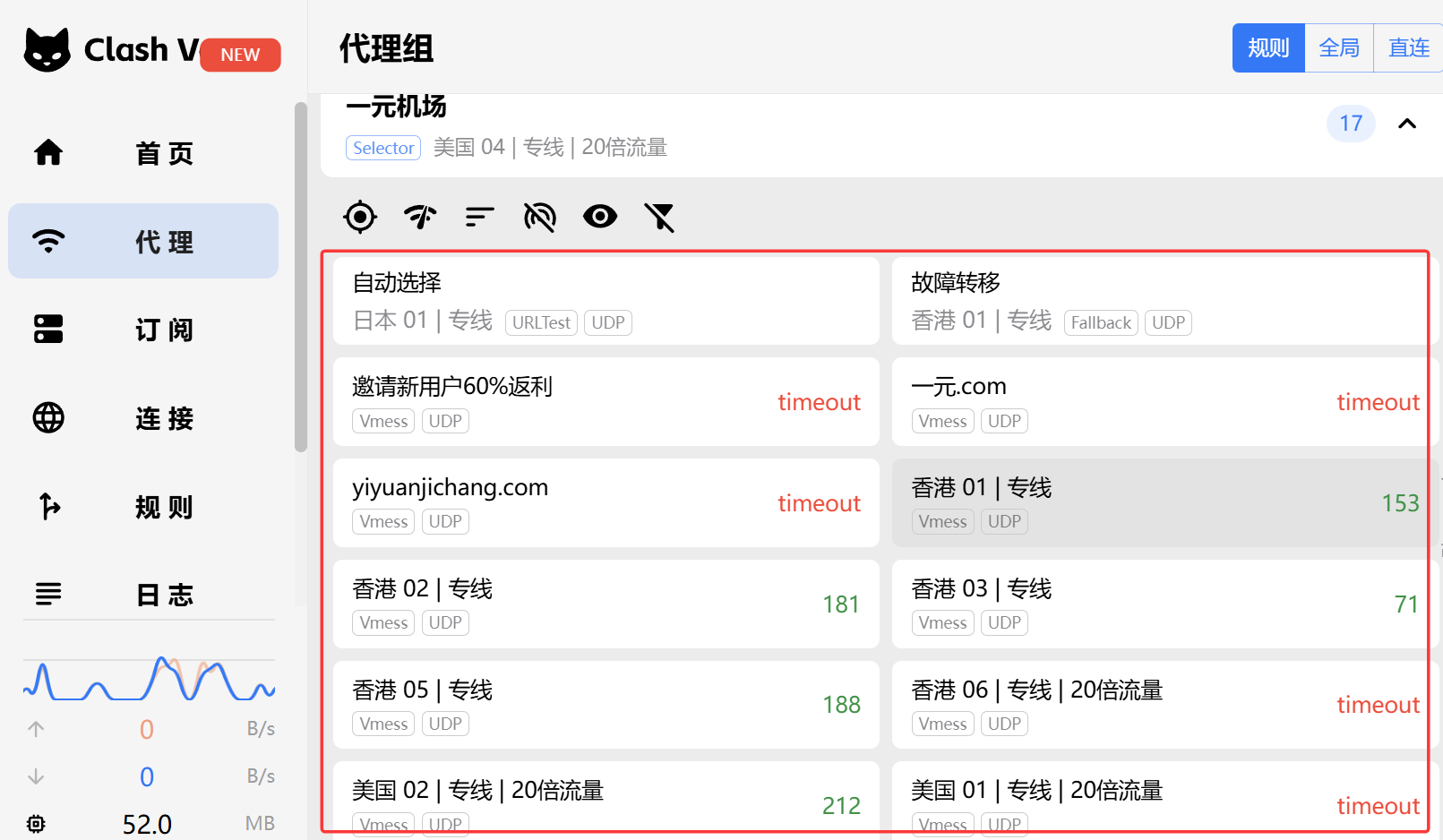Click the crossed-out signal icon in toolbar
The width and height of the screenshot is (1443, 840).
click(540, 217)
